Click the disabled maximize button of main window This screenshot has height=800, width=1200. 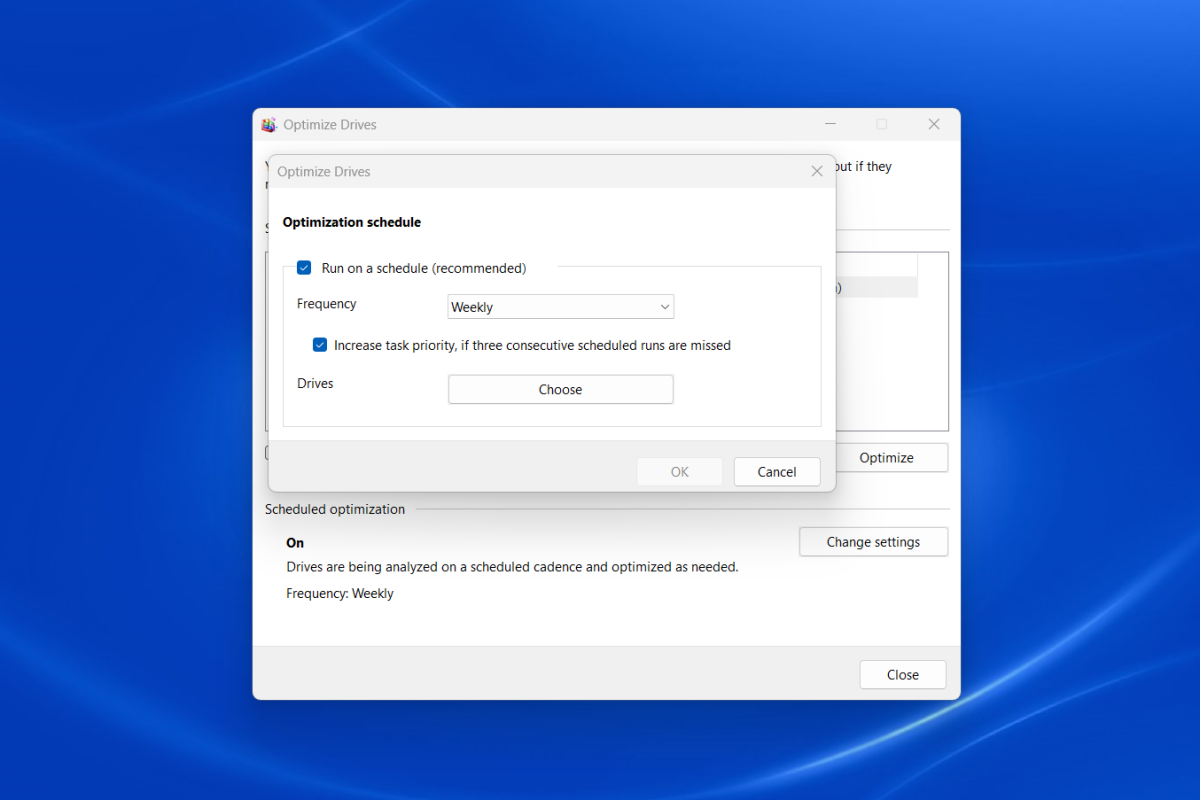tap(882, 125)
